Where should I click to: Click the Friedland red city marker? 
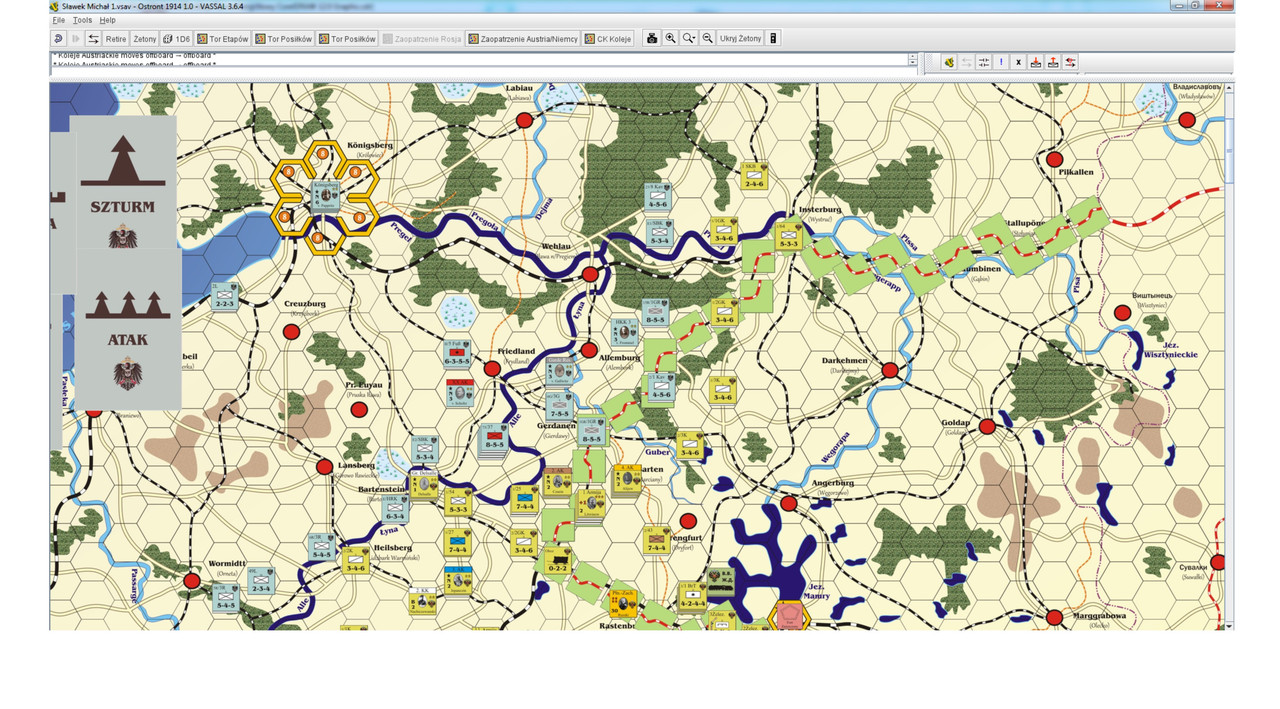[x=492, y=369]
